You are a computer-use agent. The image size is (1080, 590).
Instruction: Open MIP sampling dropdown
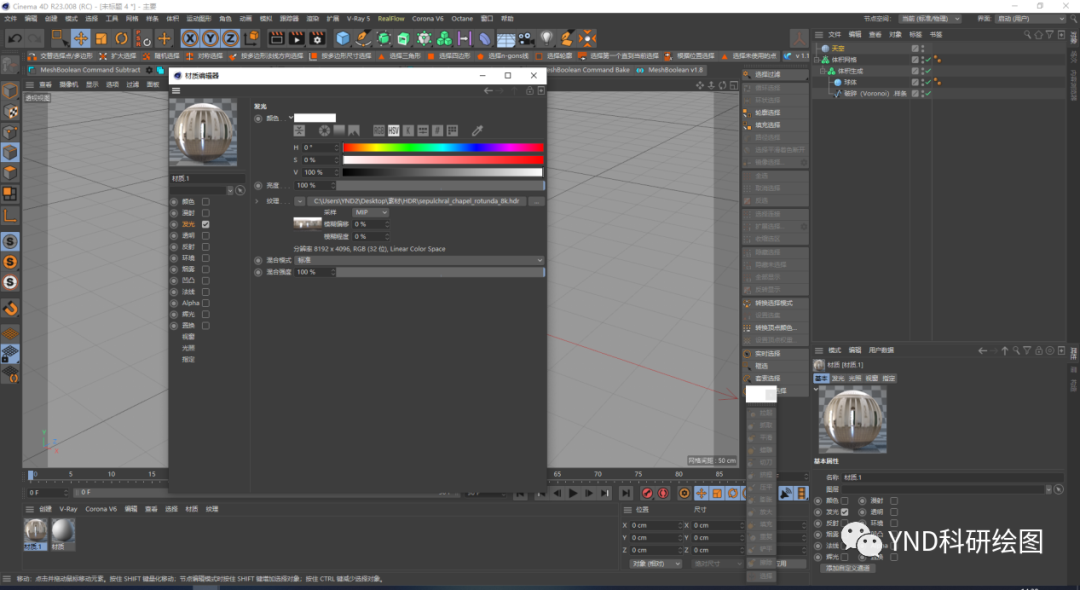[371, 212]
